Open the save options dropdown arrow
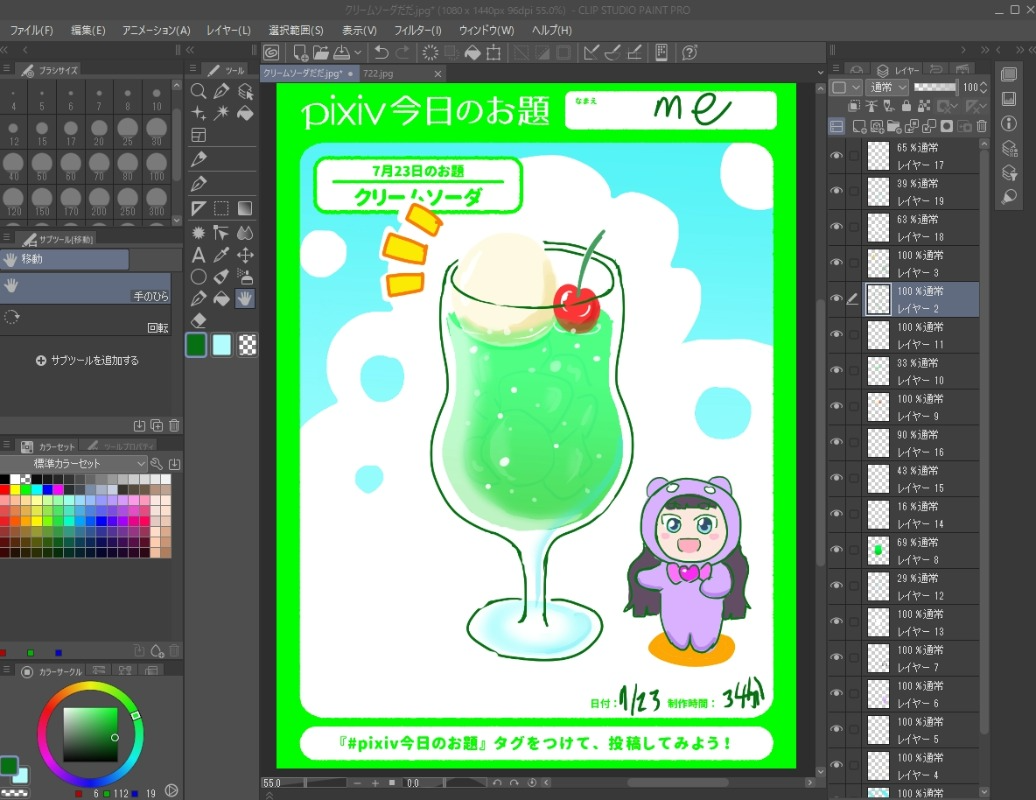Viewport: 1036px width, 800px height. [357, 52]
